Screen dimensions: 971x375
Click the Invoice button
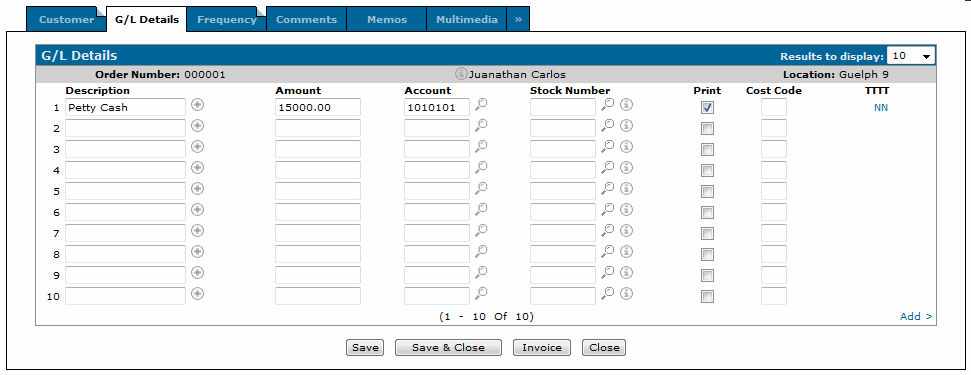pos(542,347)
